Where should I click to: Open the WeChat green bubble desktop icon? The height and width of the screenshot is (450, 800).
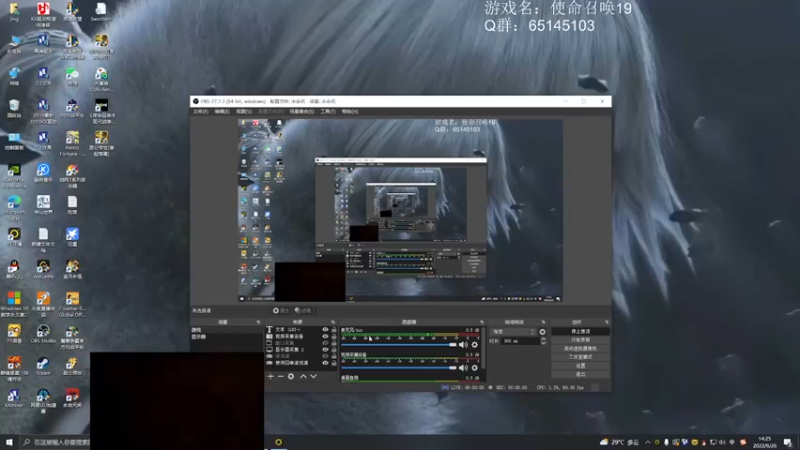click(x=72, y=77)
